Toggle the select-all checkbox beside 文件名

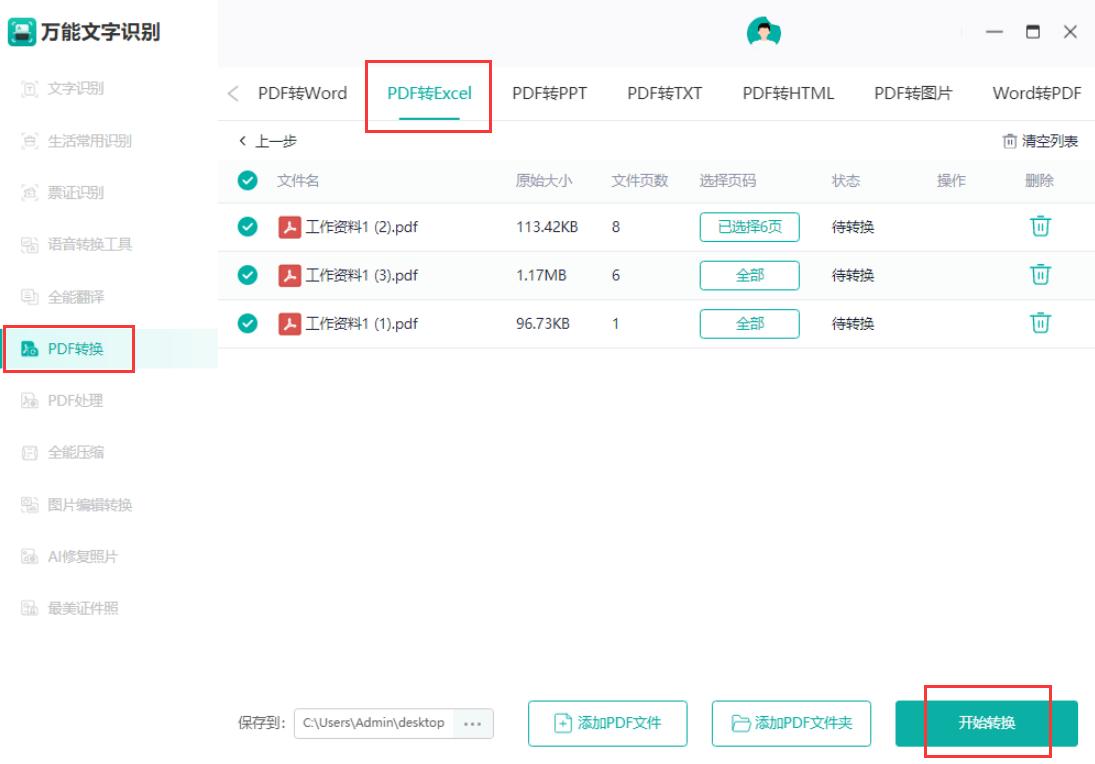pos(247,181)
